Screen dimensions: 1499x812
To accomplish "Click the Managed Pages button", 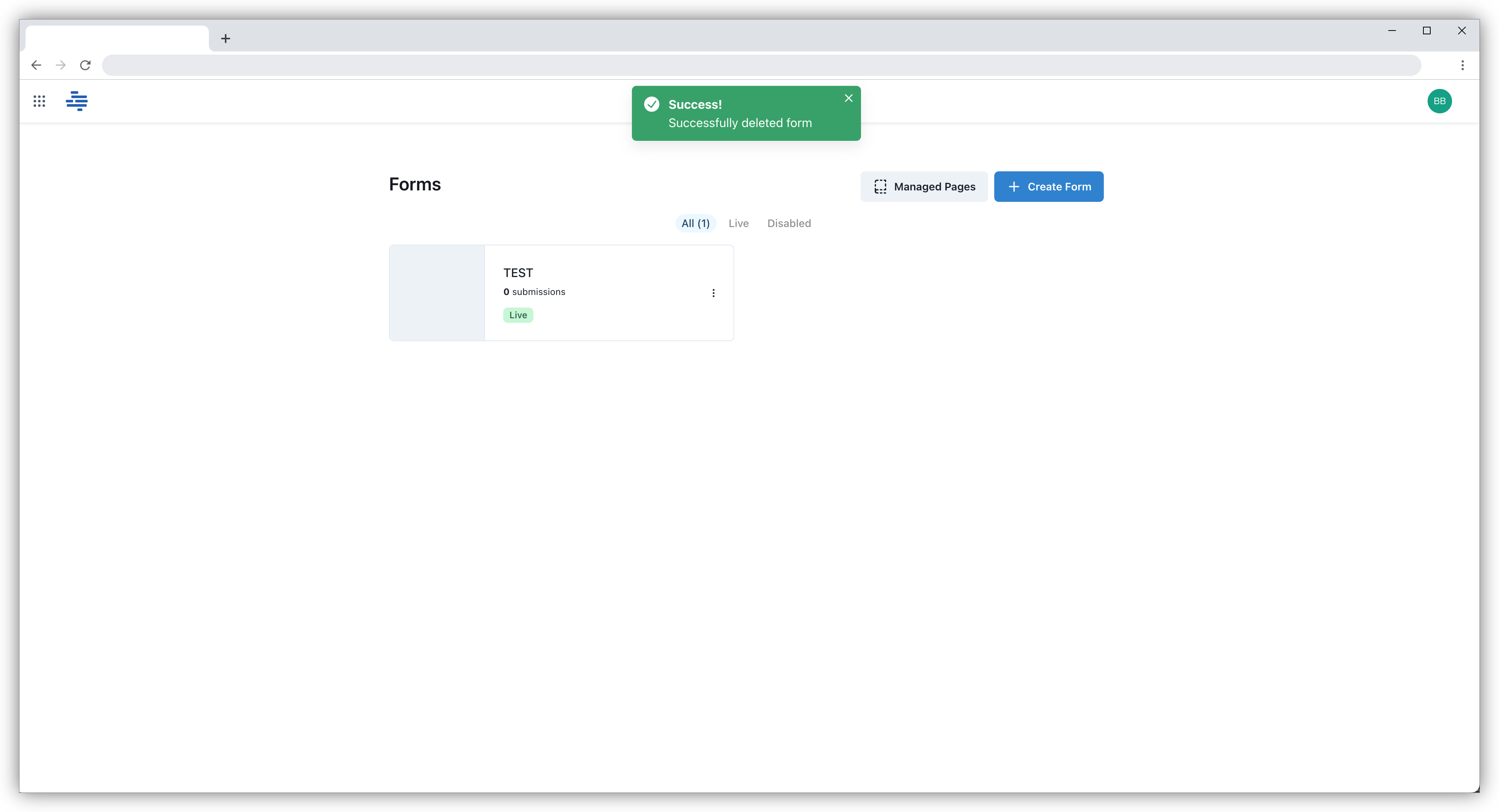I will point(924,186).
